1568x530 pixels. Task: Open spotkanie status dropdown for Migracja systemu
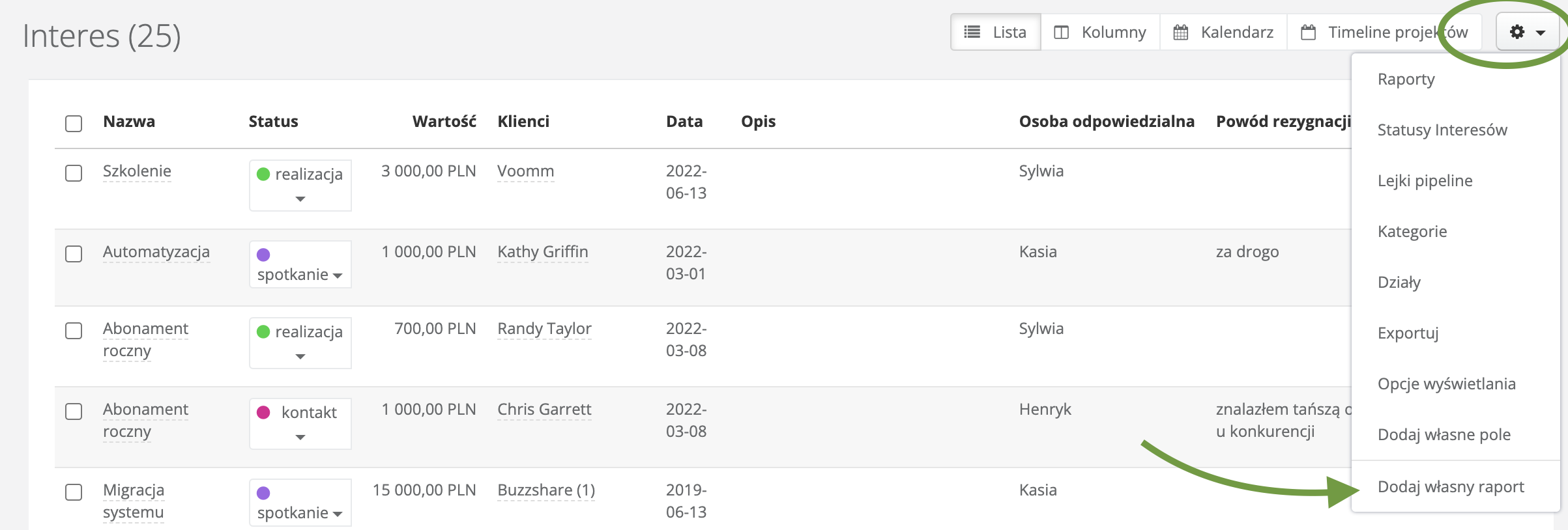(x=338, y=514)
